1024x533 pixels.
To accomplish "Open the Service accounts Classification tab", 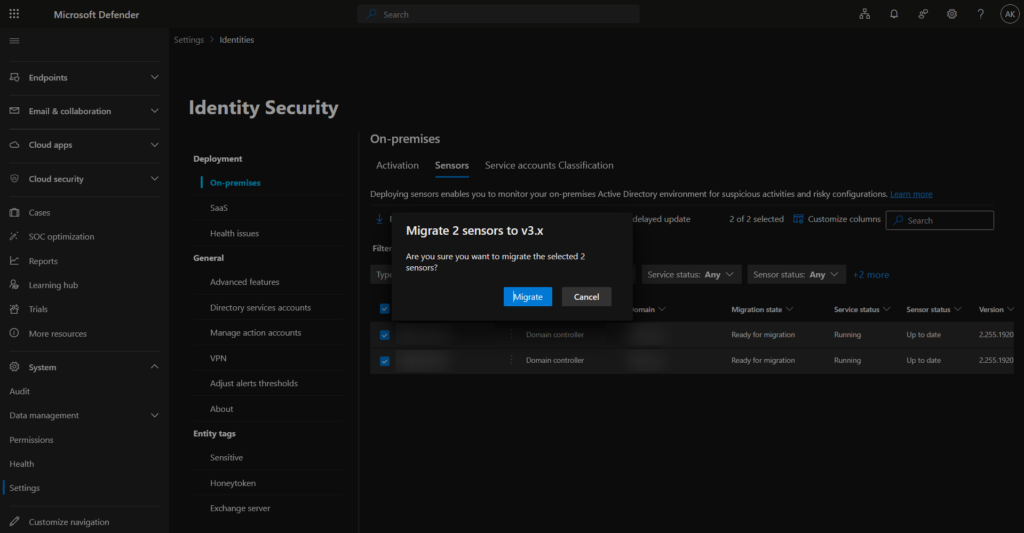I will coord(549,165).
